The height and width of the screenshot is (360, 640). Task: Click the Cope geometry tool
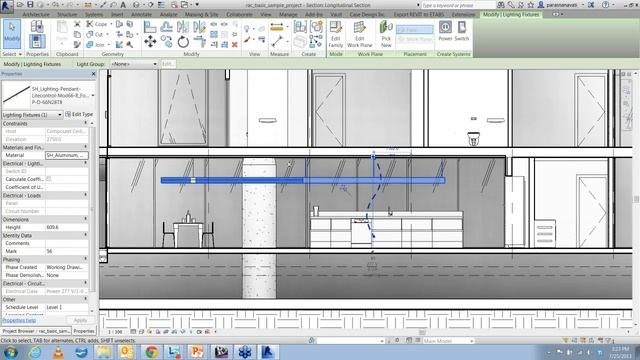point(98,24)
